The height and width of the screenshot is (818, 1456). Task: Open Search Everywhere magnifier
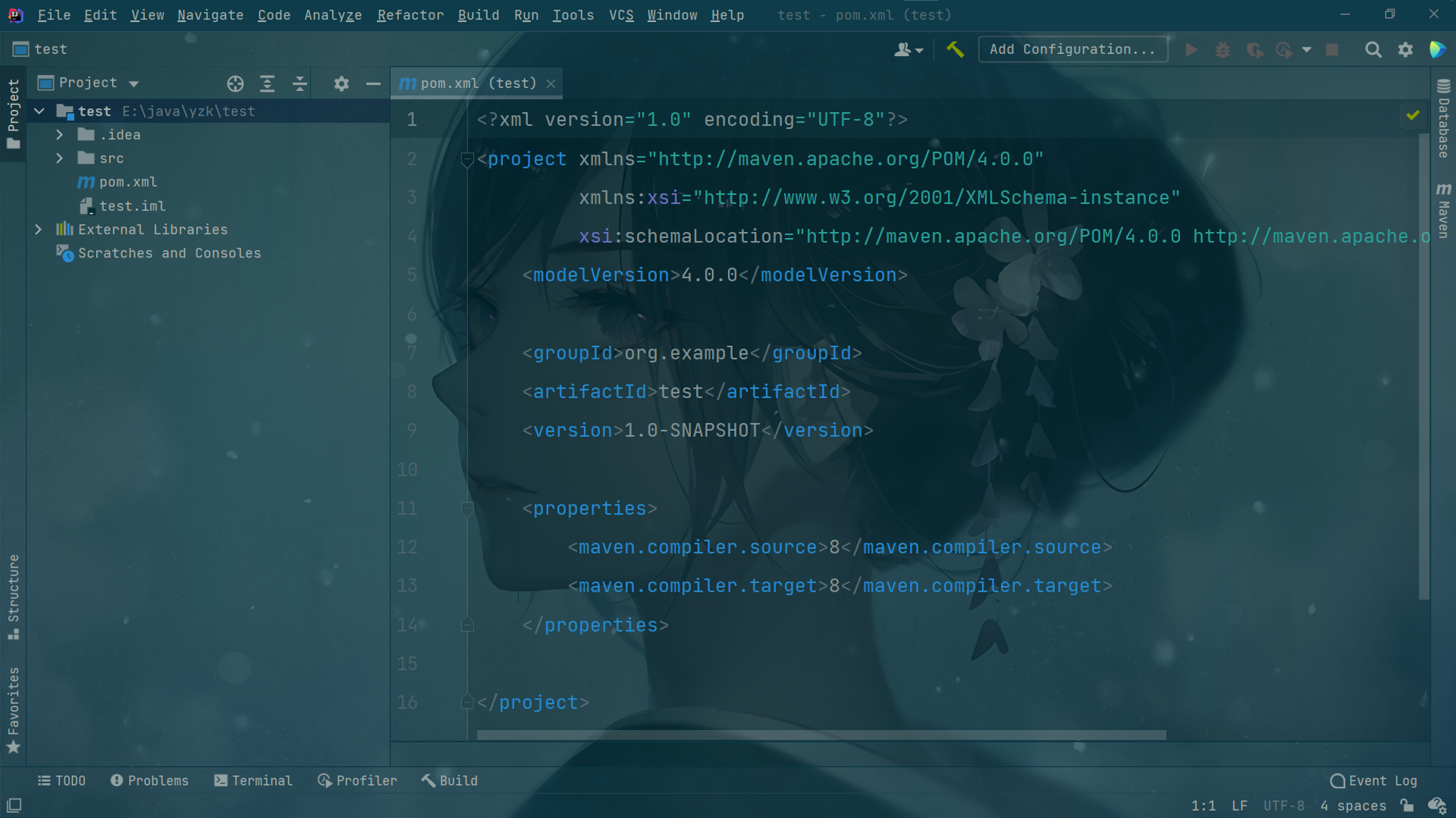coord(1372,49)
